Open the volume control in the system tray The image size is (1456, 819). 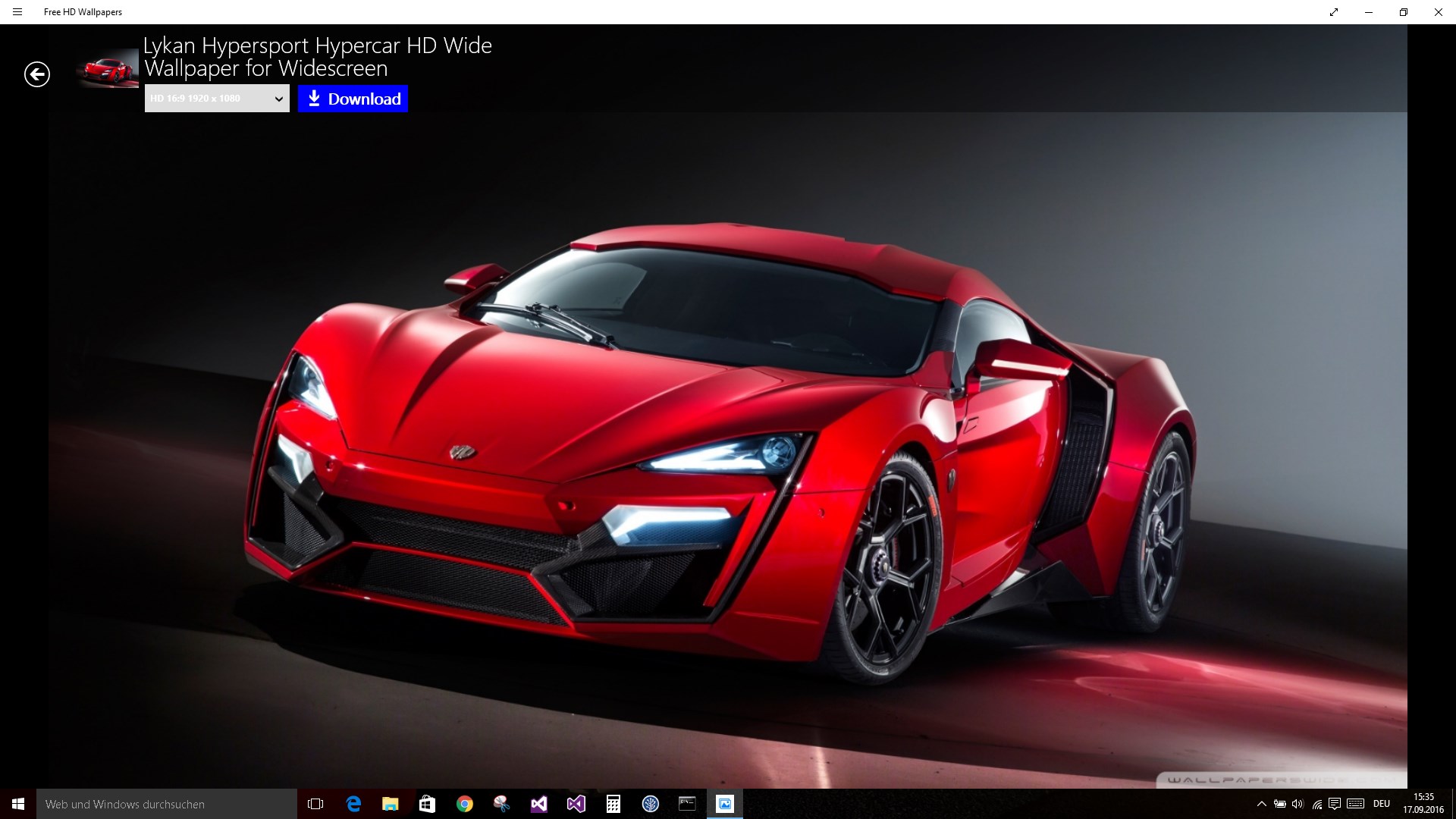click(x=1298, y=804)
